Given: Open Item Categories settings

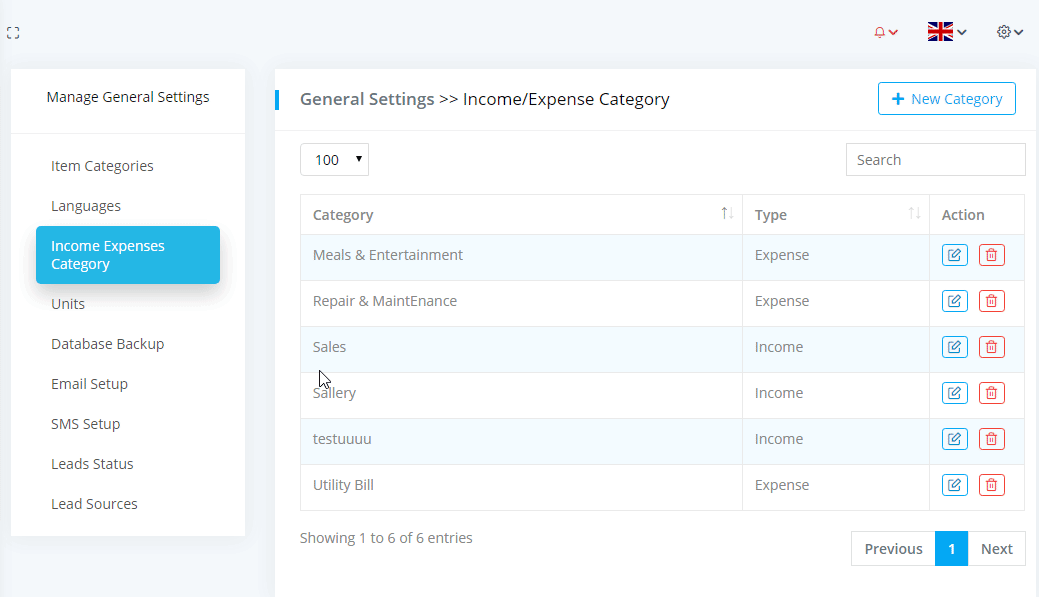Looking at the screenshot, I should 102,166.
